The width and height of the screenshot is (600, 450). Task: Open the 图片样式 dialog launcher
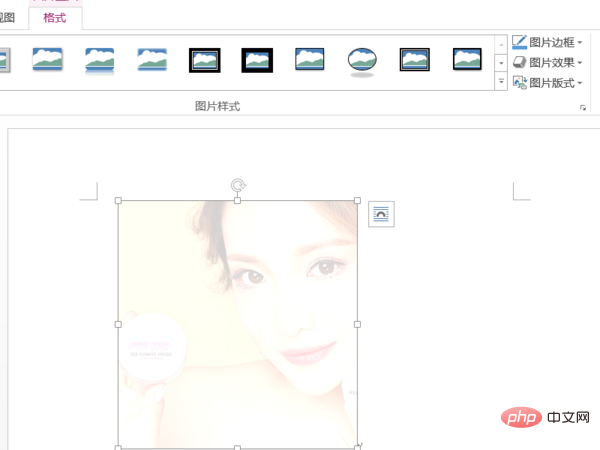click(583, 108)
